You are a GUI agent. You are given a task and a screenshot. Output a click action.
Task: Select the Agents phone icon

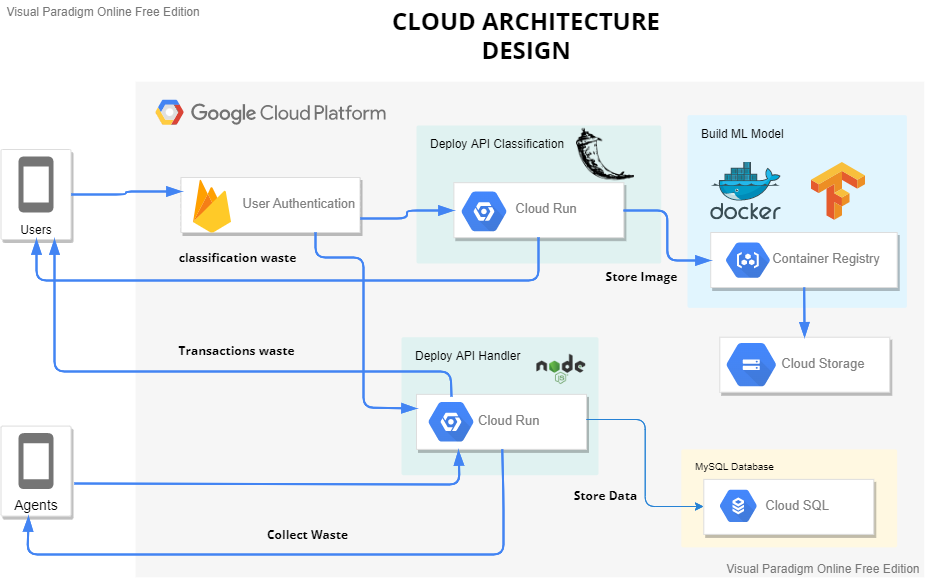36,461
